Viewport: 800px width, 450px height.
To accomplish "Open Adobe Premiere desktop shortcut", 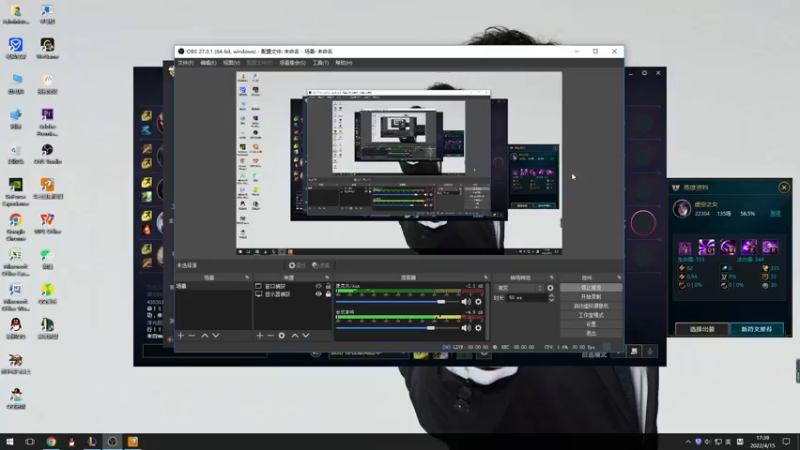I will 47,121.
